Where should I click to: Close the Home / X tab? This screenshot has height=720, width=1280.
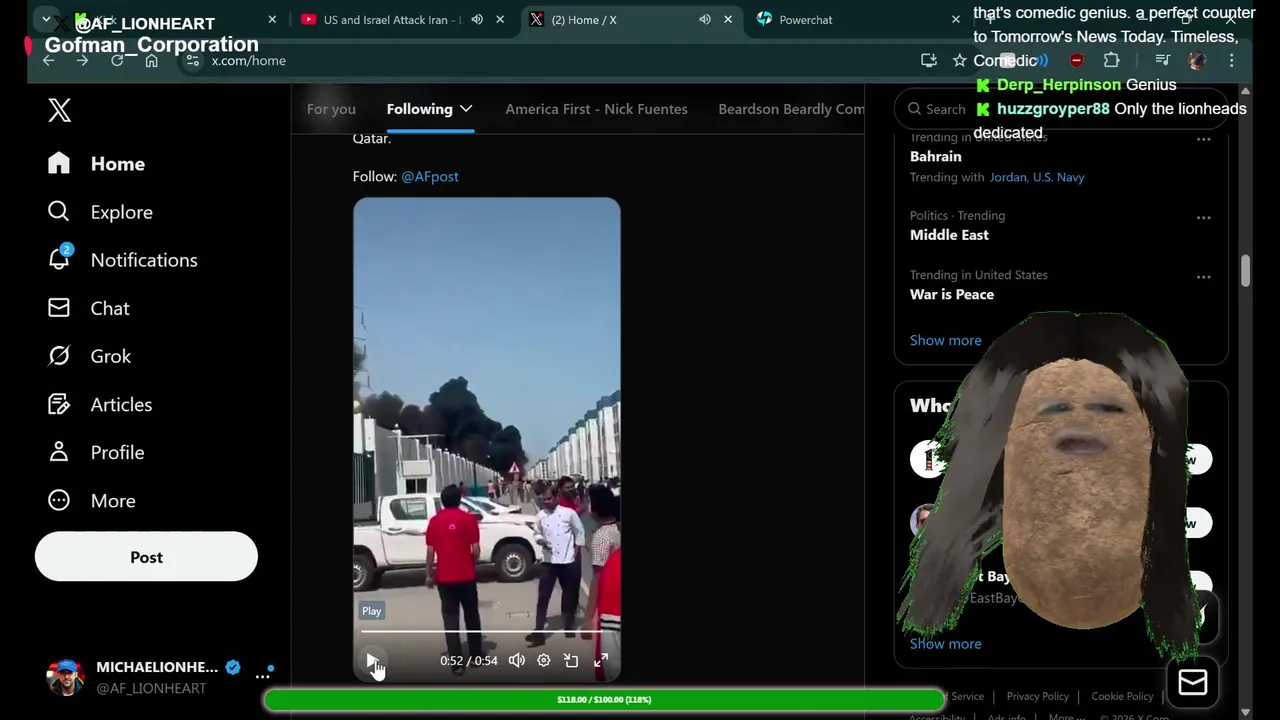click(728, 20)
